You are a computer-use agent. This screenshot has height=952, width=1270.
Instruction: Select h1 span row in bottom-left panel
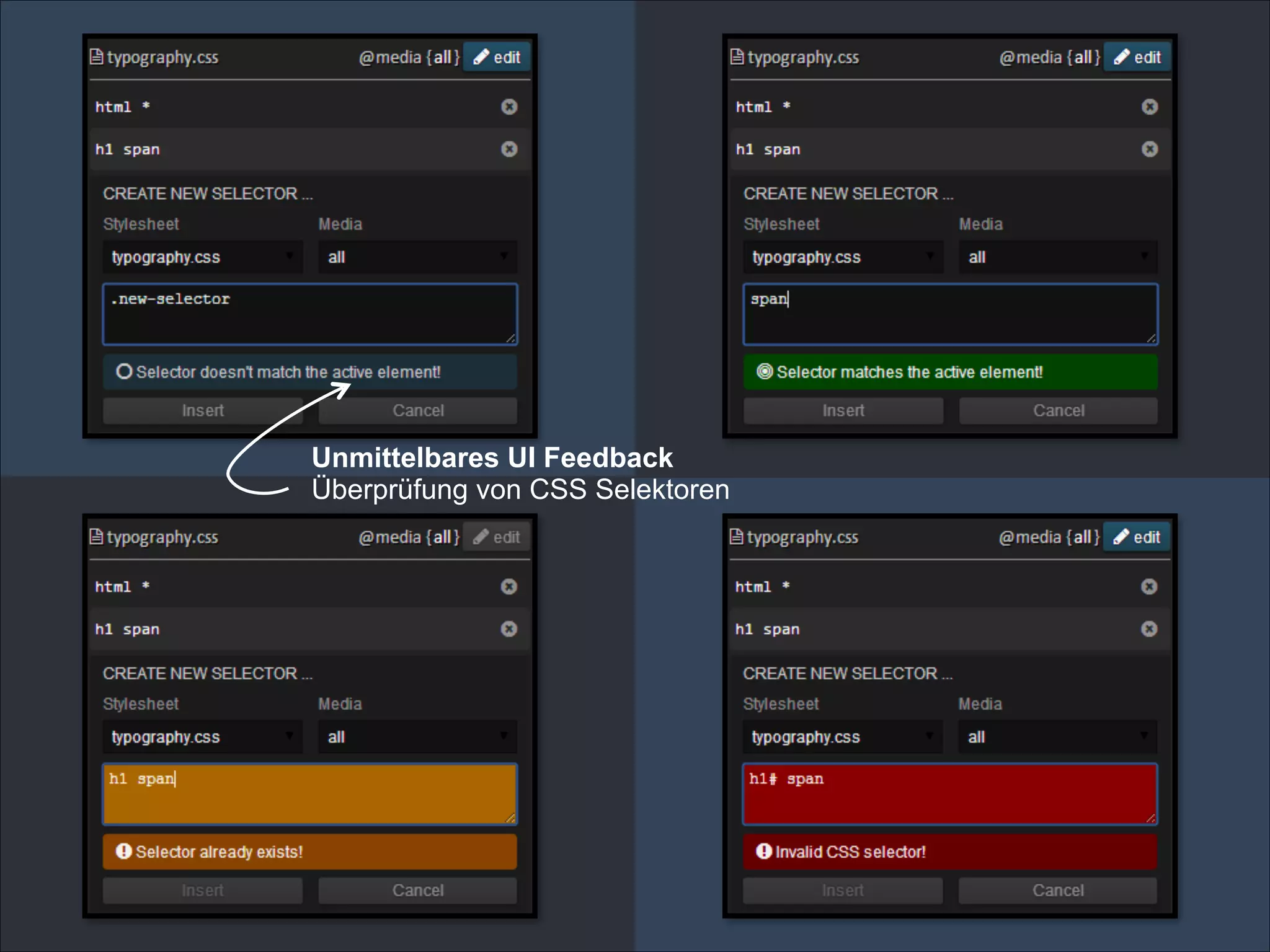tap(310, 629)
